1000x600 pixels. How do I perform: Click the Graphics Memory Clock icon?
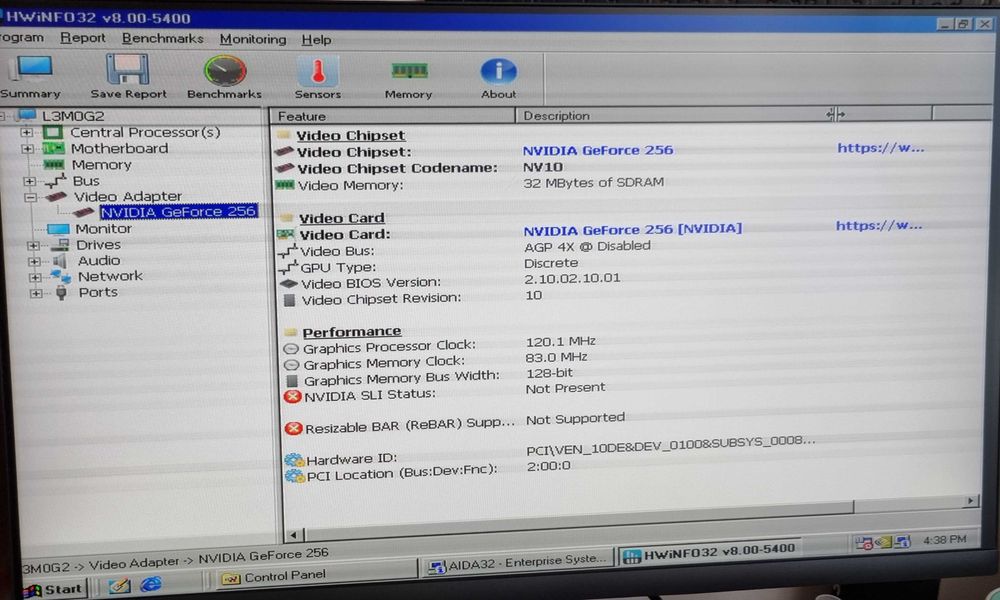291,365
